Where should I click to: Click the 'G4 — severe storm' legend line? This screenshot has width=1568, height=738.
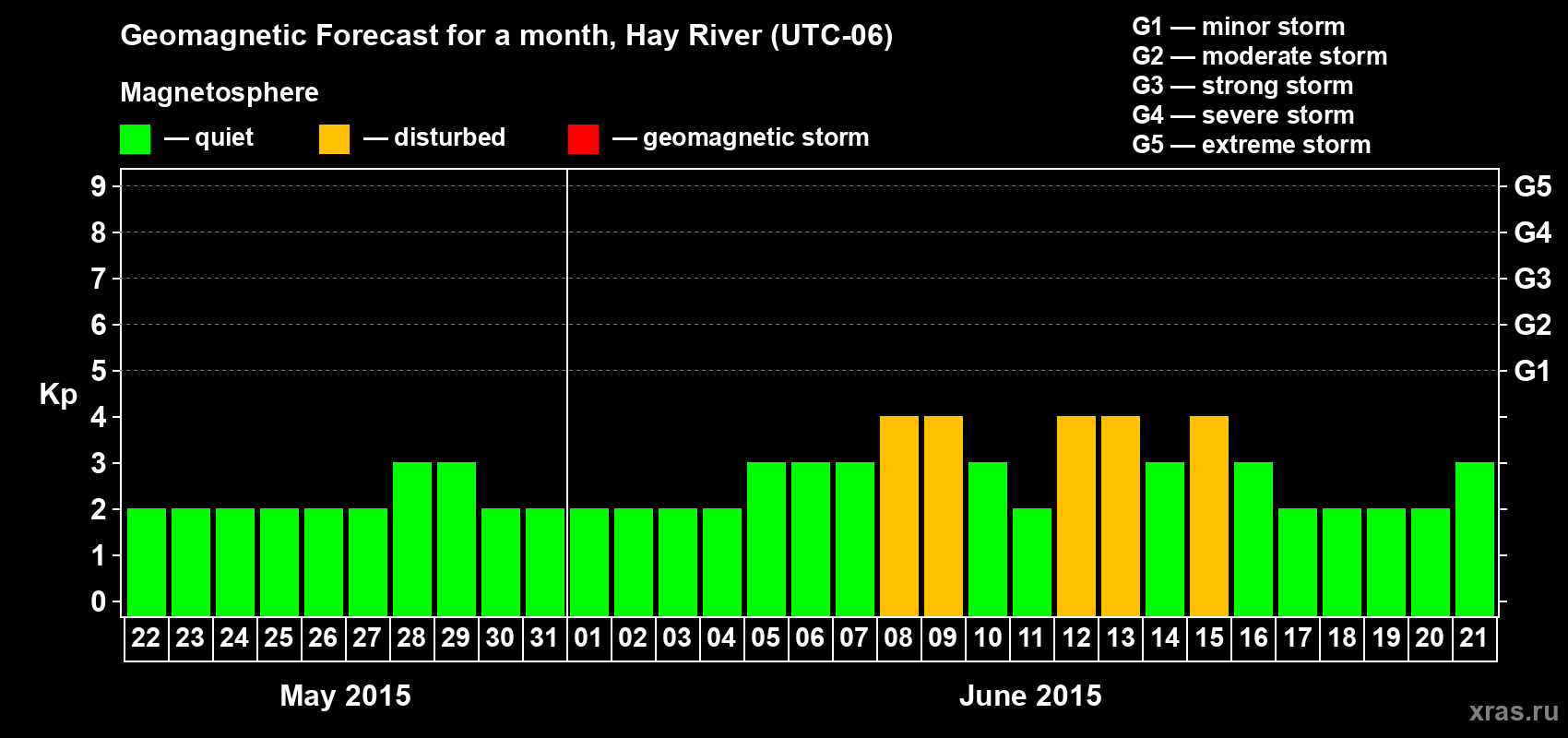(1243, 115)
